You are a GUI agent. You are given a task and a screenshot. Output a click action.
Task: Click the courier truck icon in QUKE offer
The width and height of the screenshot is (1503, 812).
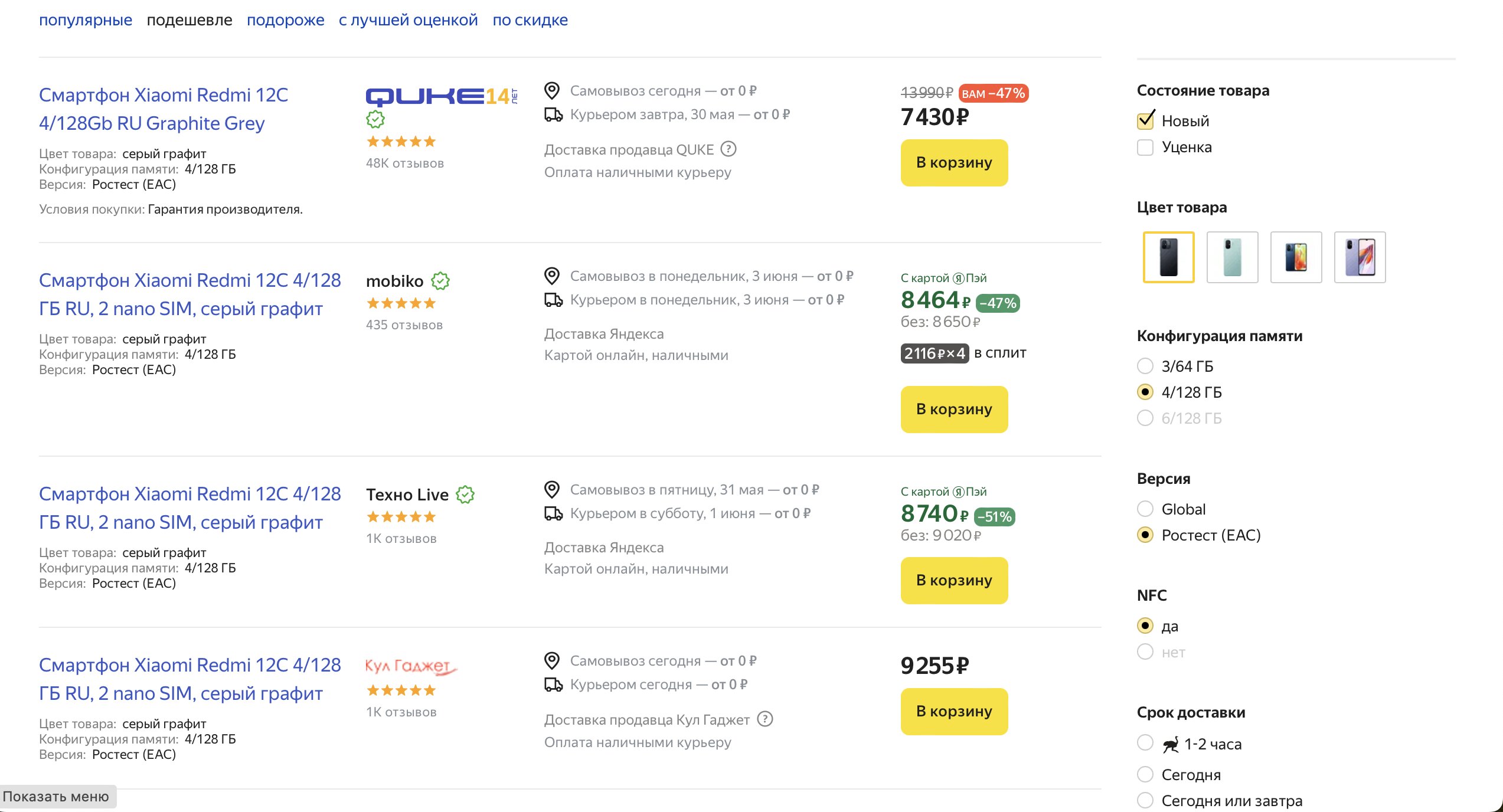[x=553, y=114]
